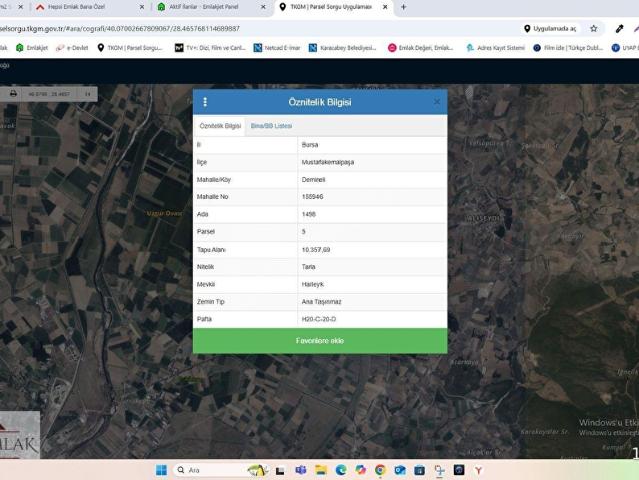Switch to the Bina/BB Listesi tab
Screen dimensions: 639x480
pyautogui.click(x=270, y=126)
